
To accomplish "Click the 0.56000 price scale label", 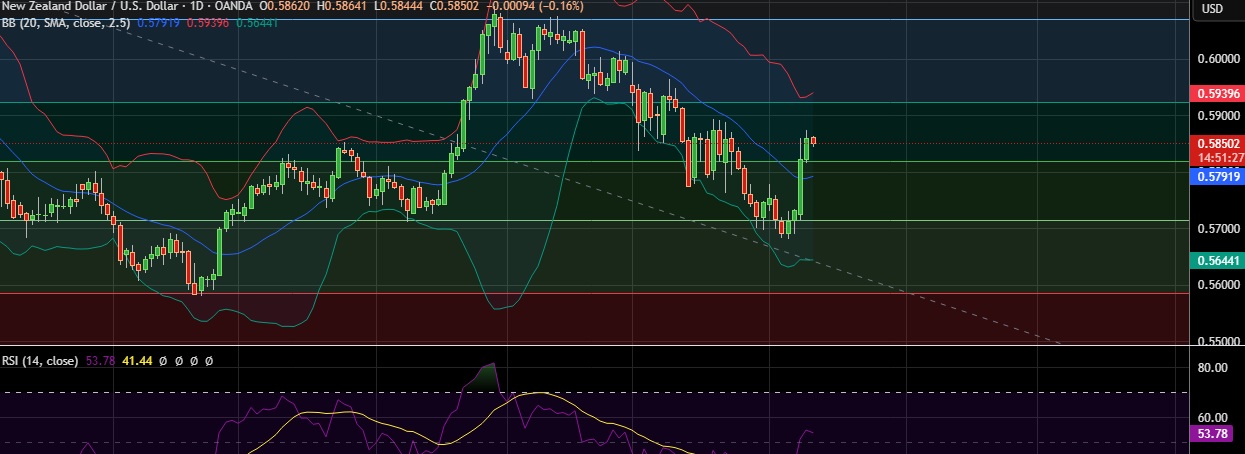I will click(x=1219, y=285).
